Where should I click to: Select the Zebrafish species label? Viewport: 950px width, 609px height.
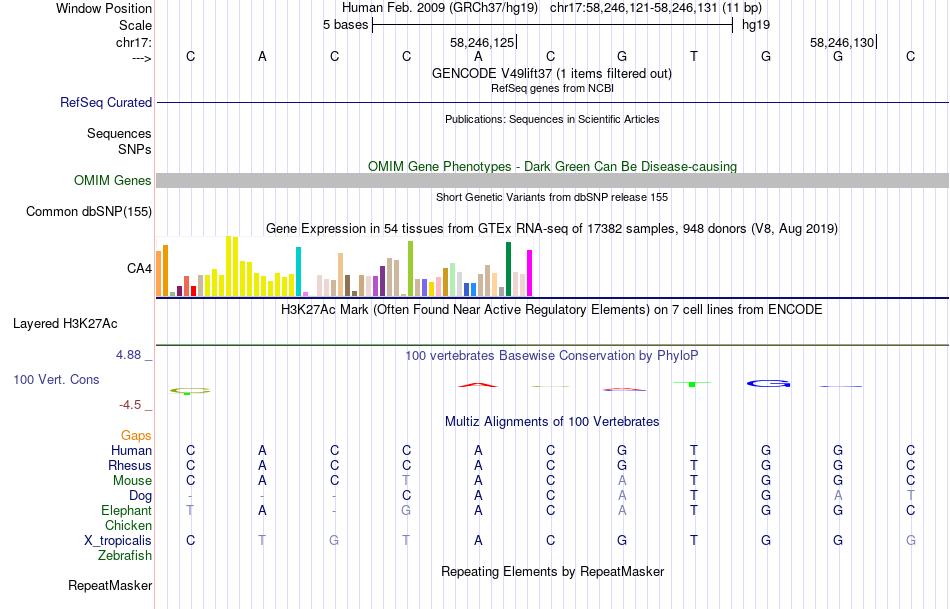[x=125, y=555]
